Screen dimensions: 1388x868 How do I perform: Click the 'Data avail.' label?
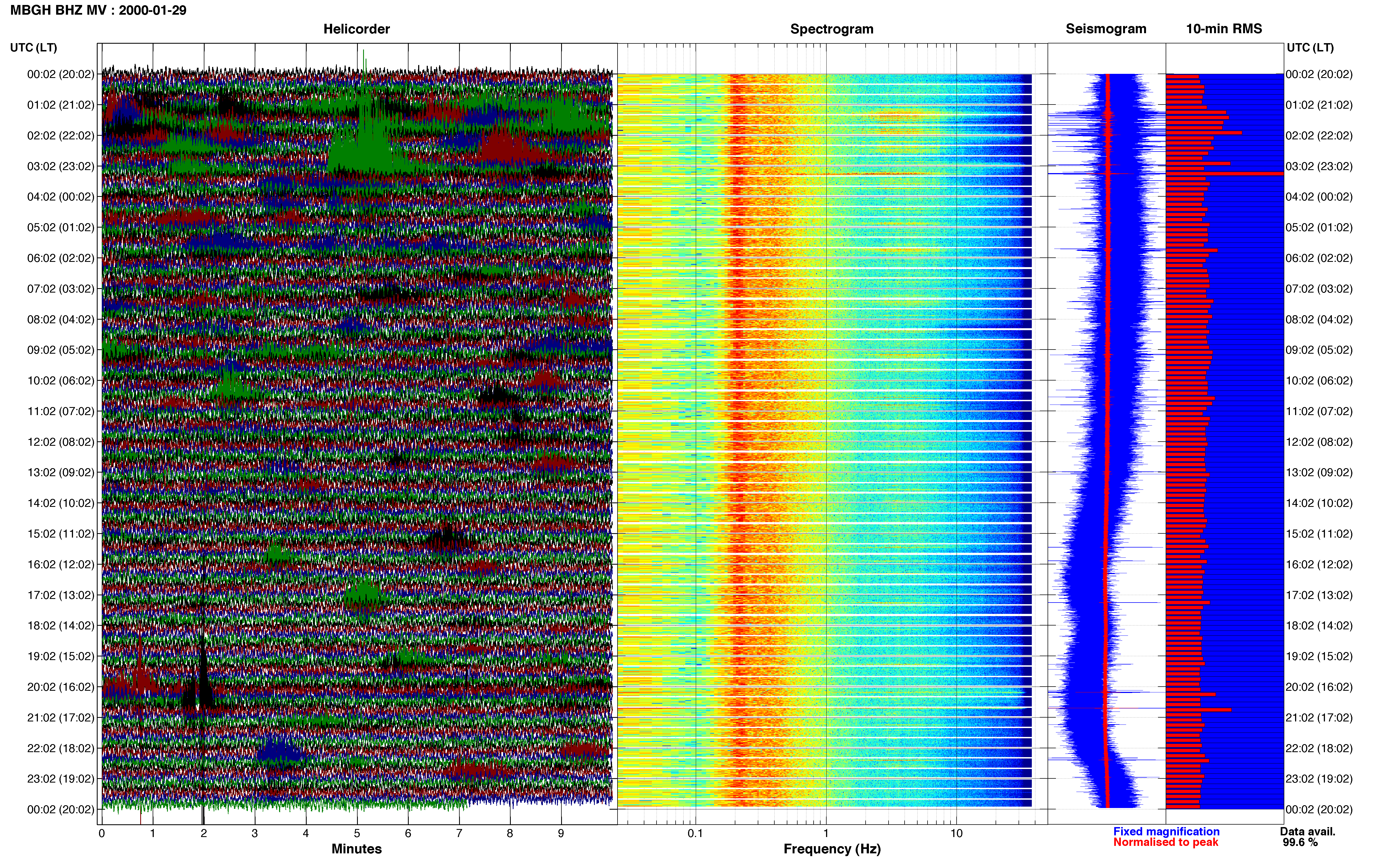(x=1308, y=831)
